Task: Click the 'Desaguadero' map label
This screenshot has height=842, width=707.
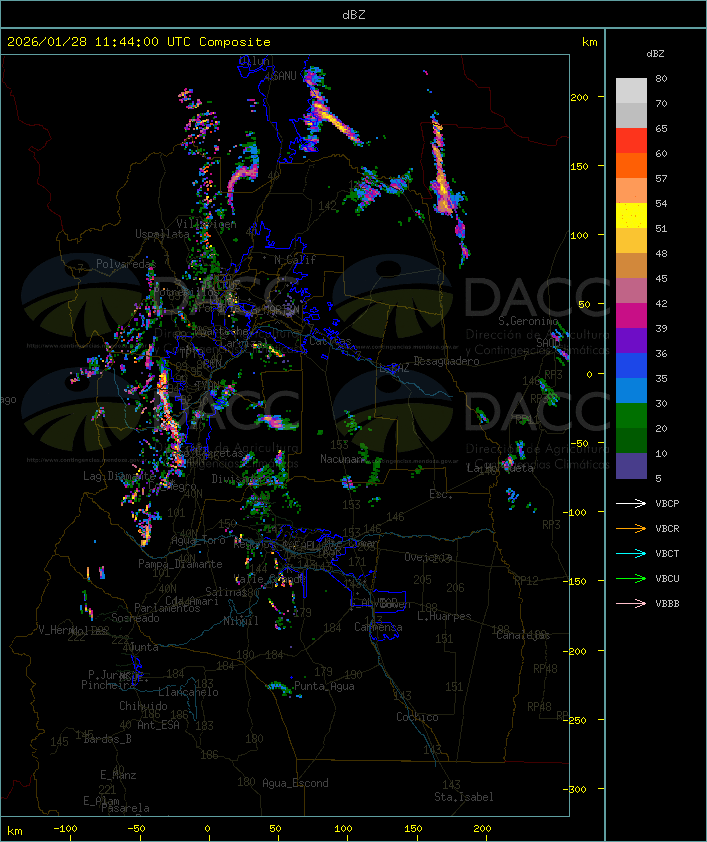Action: pyautogui.click(x=446, y=361)
